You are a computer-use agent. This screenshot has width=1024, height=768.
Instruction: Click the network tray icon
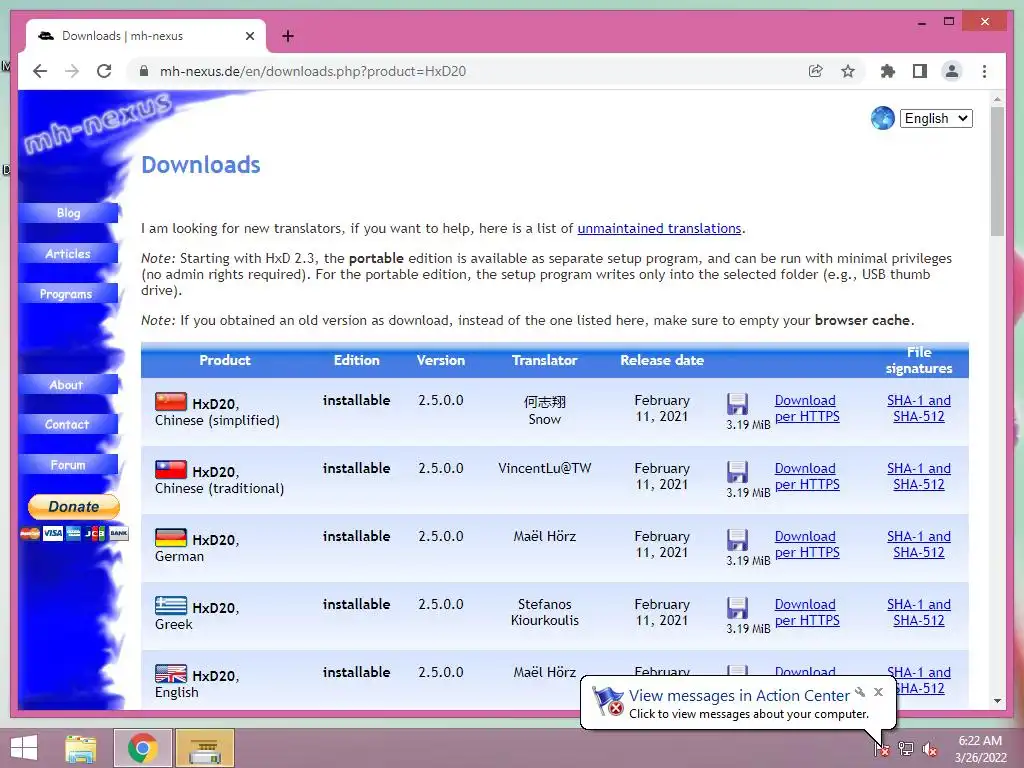[905, 749]
